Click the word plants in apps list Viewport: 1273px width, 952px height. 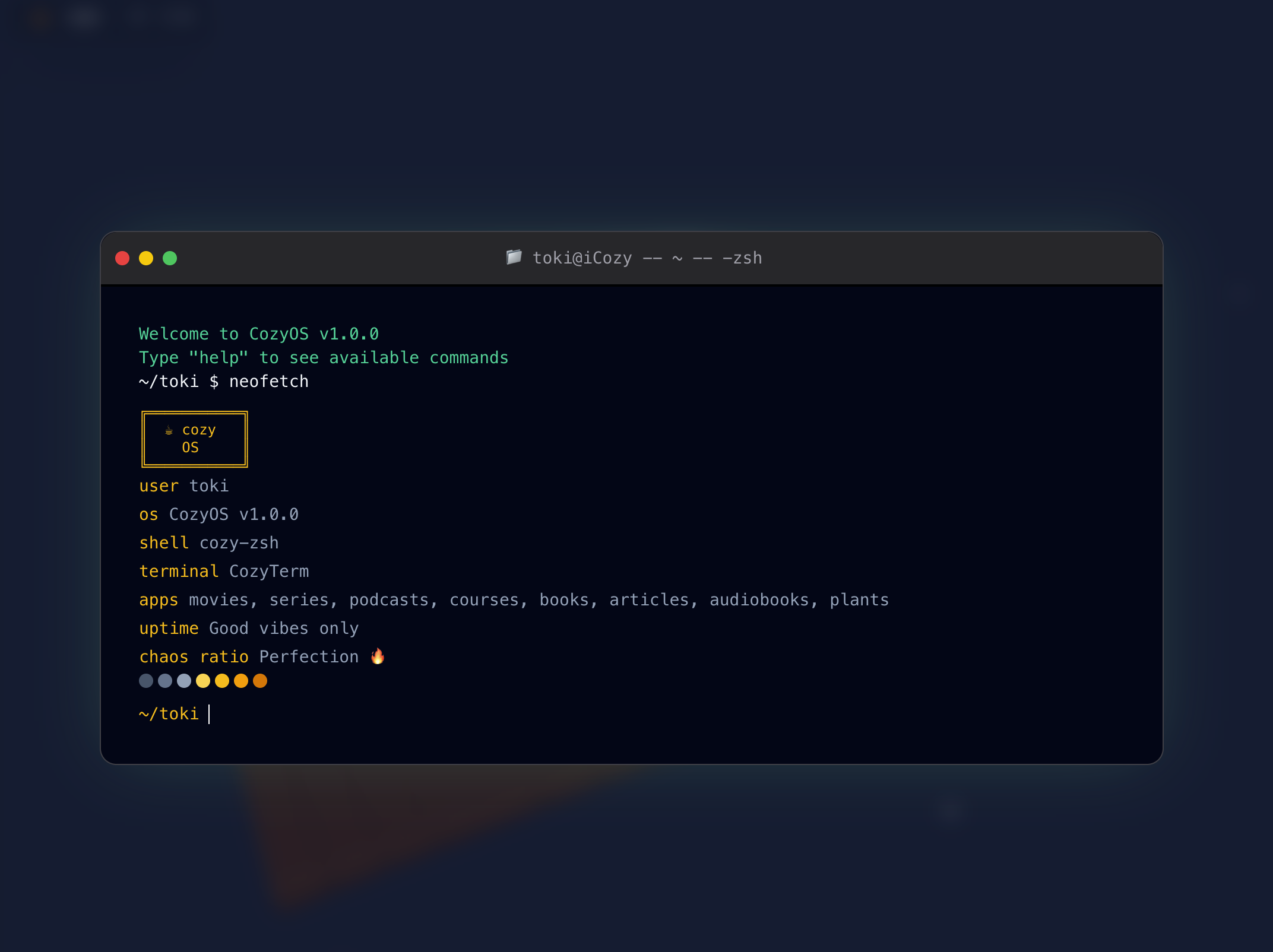pos(859,600)
